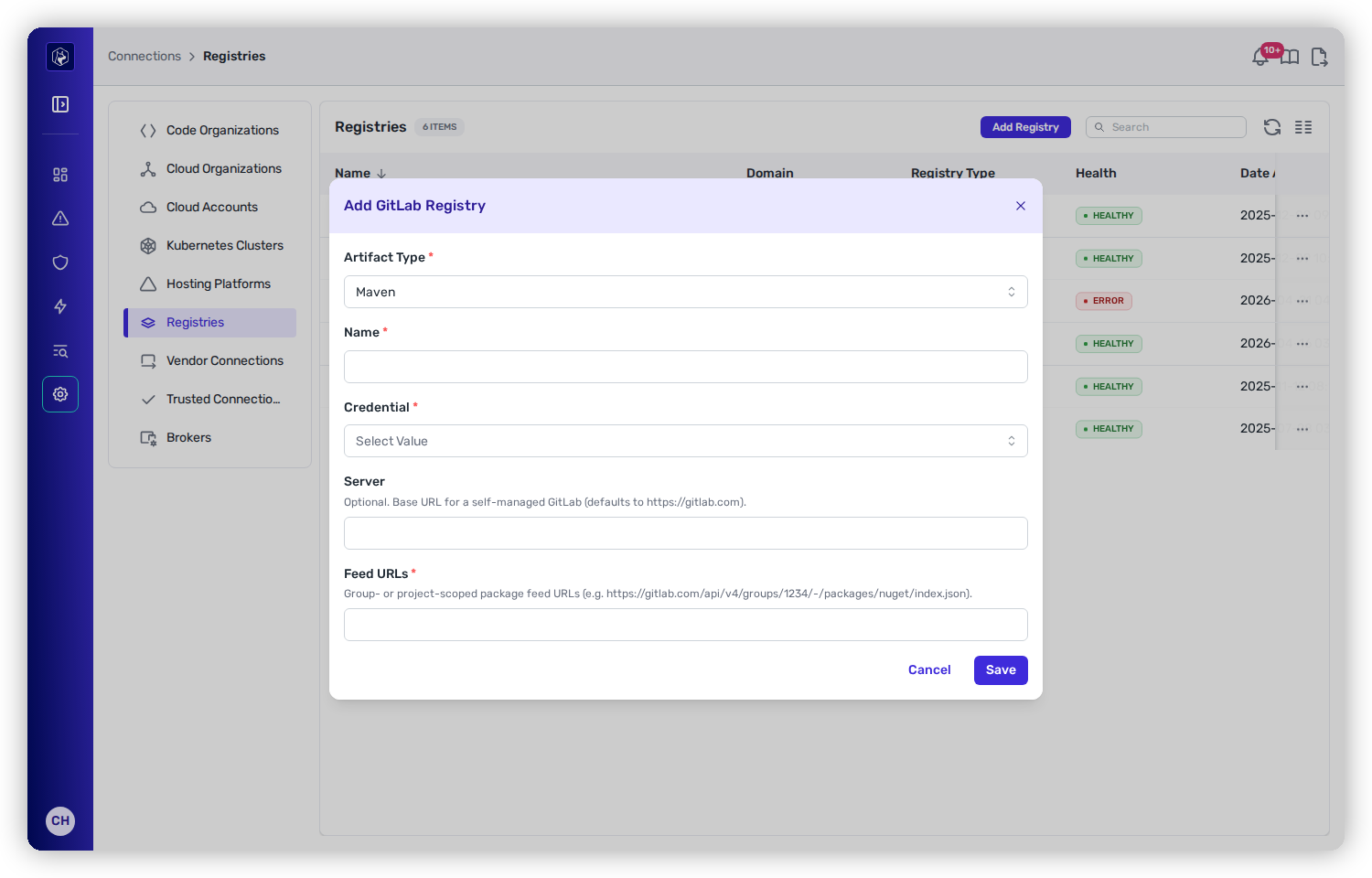Refresh the registries list
This screenshot has width=1372, height=878.
coord(1272,127)
